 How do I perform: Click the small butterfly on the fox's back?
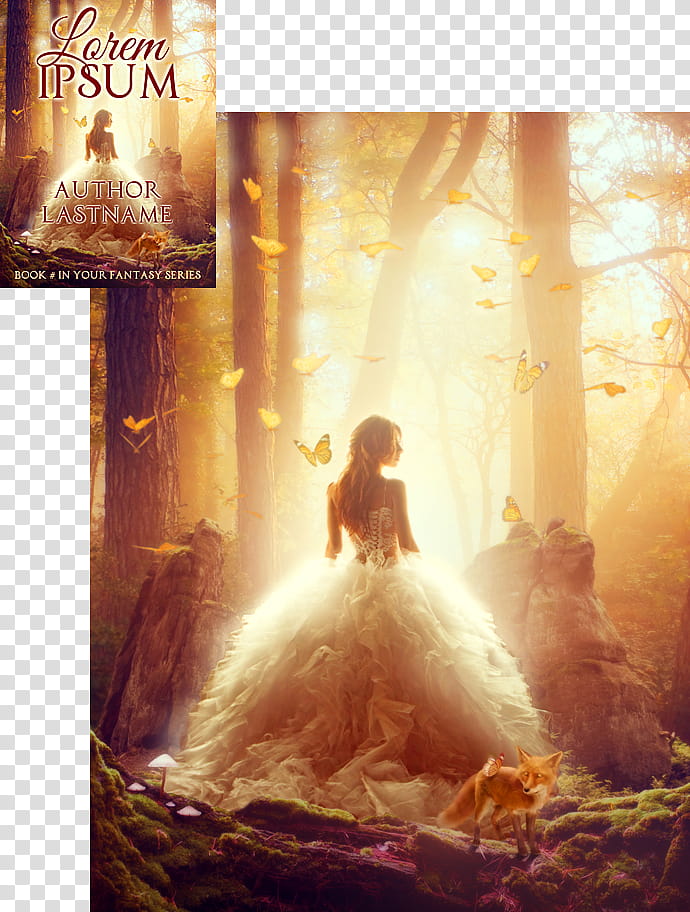[x=492, y=765]
